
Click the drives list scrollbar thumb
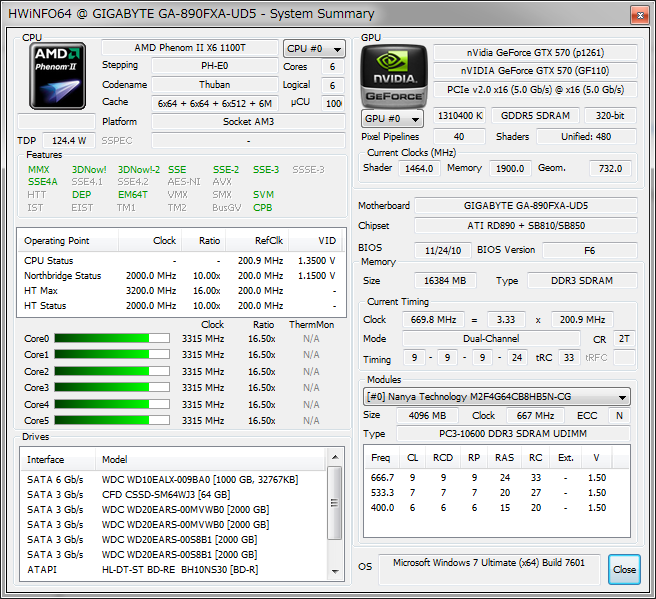click(x=334, y=503)
